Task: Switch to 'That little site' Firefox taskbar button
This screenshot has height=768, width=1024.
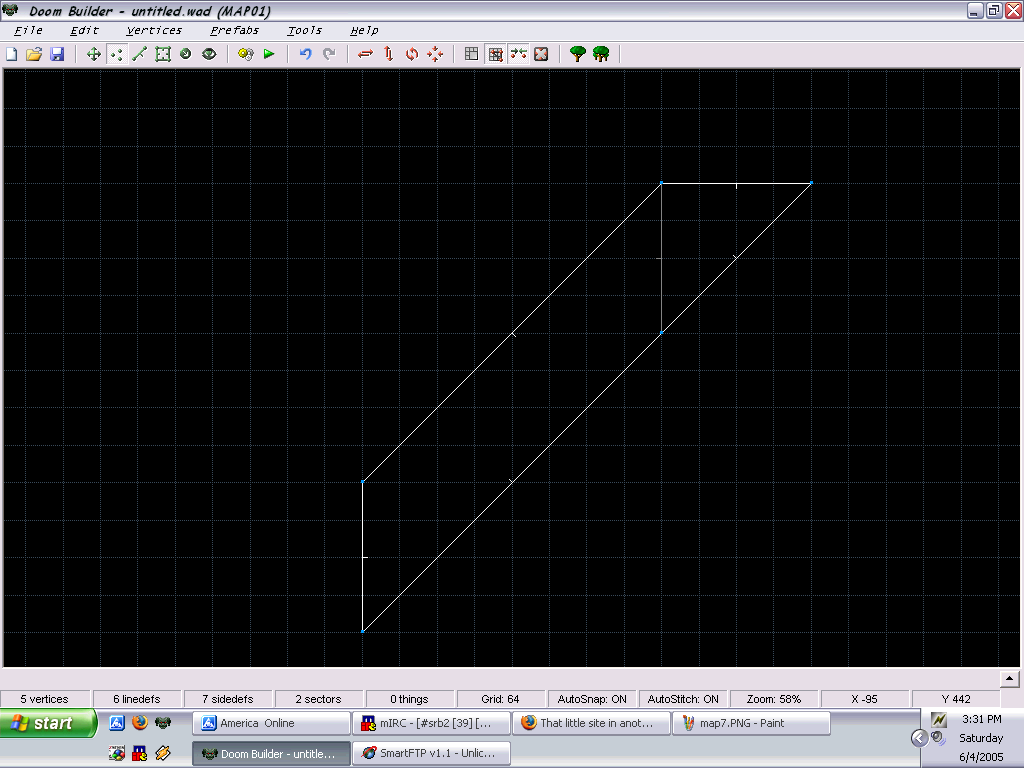Action: click(592, 723)
